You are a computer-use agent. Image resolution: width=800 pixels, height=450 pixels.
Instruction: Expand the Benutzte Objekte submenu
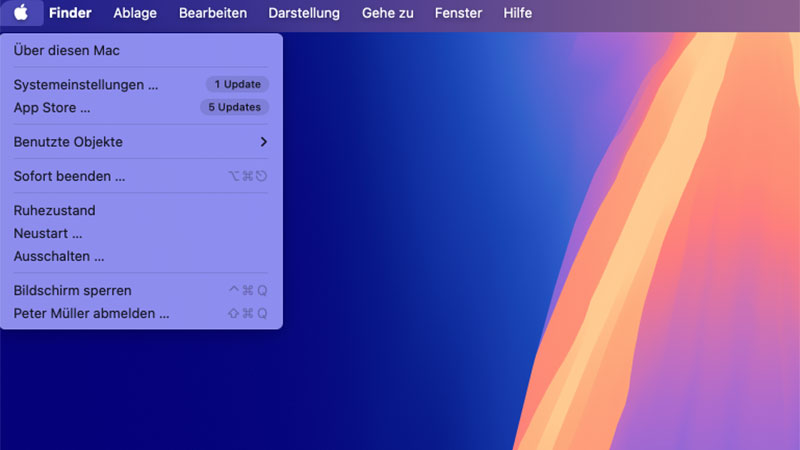[141, 142]
